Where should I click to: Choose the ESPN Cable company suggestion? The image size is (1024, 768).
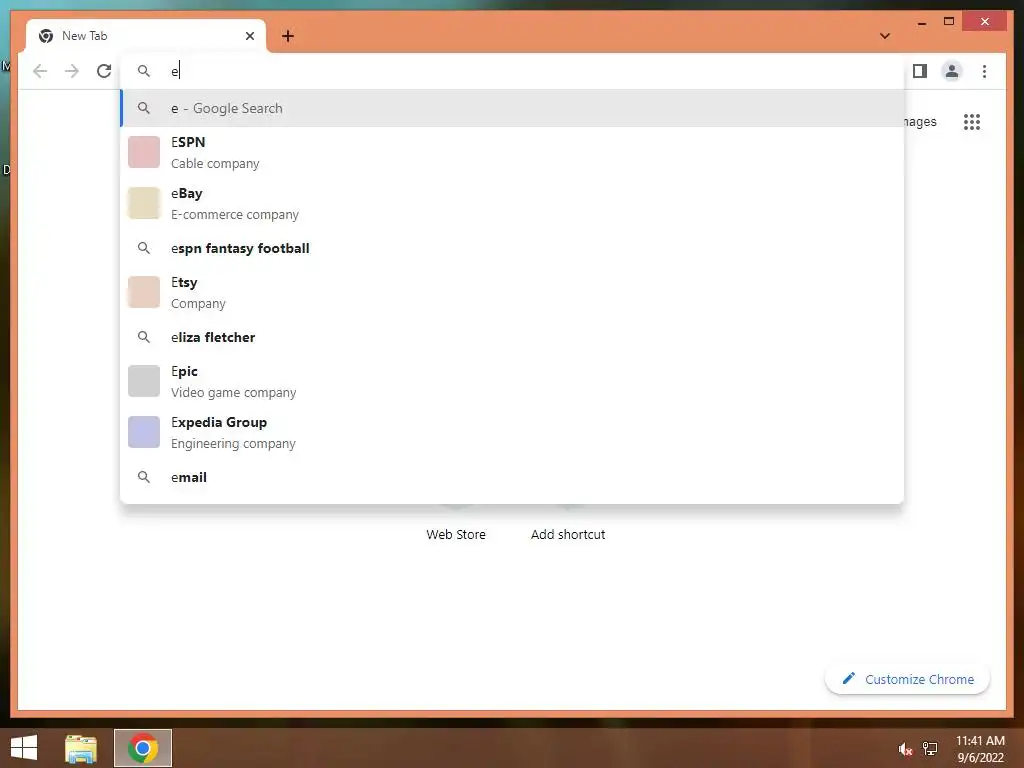(x=512, y=152)
